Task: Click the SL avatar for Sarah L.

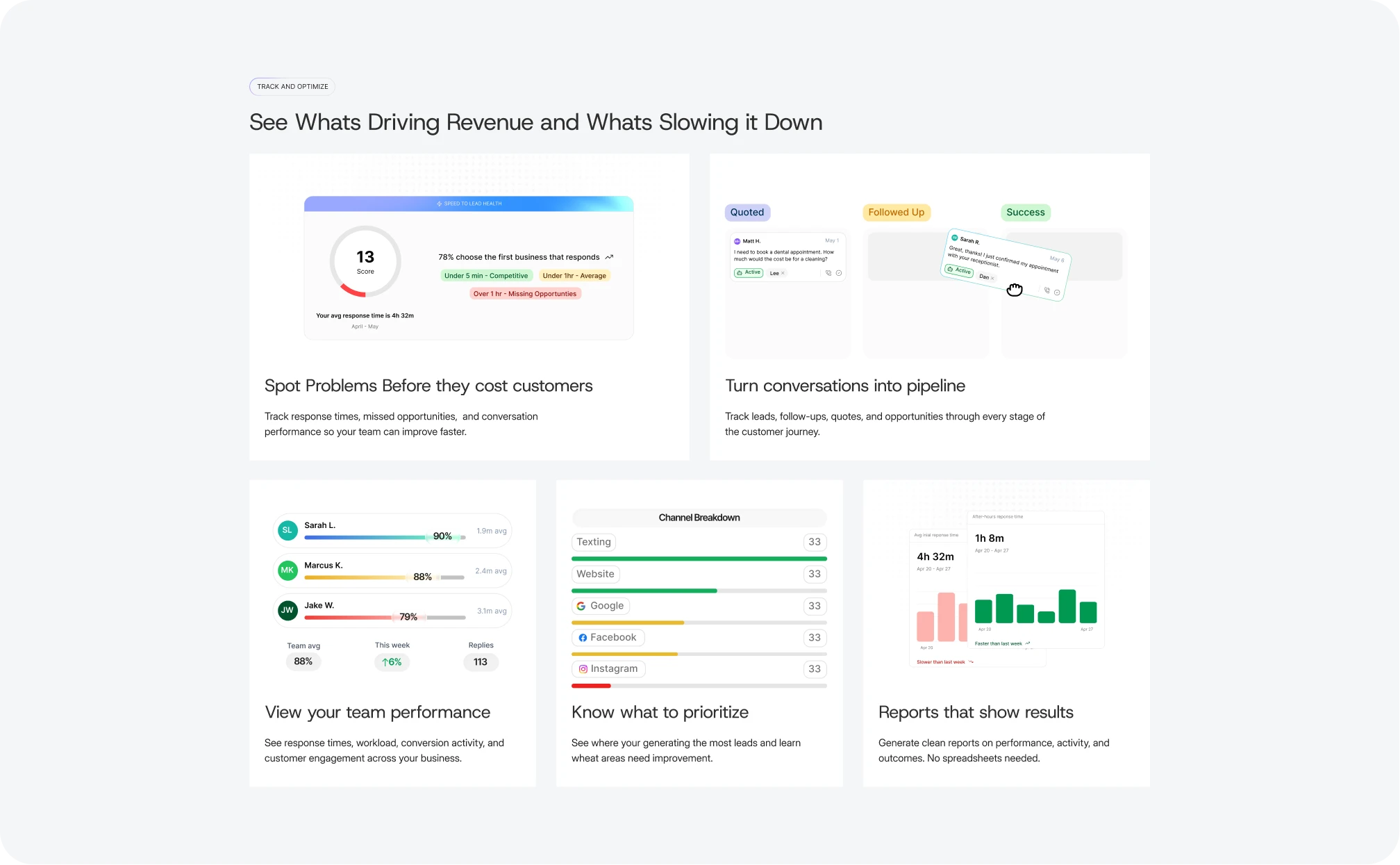Action: (287, 530)
